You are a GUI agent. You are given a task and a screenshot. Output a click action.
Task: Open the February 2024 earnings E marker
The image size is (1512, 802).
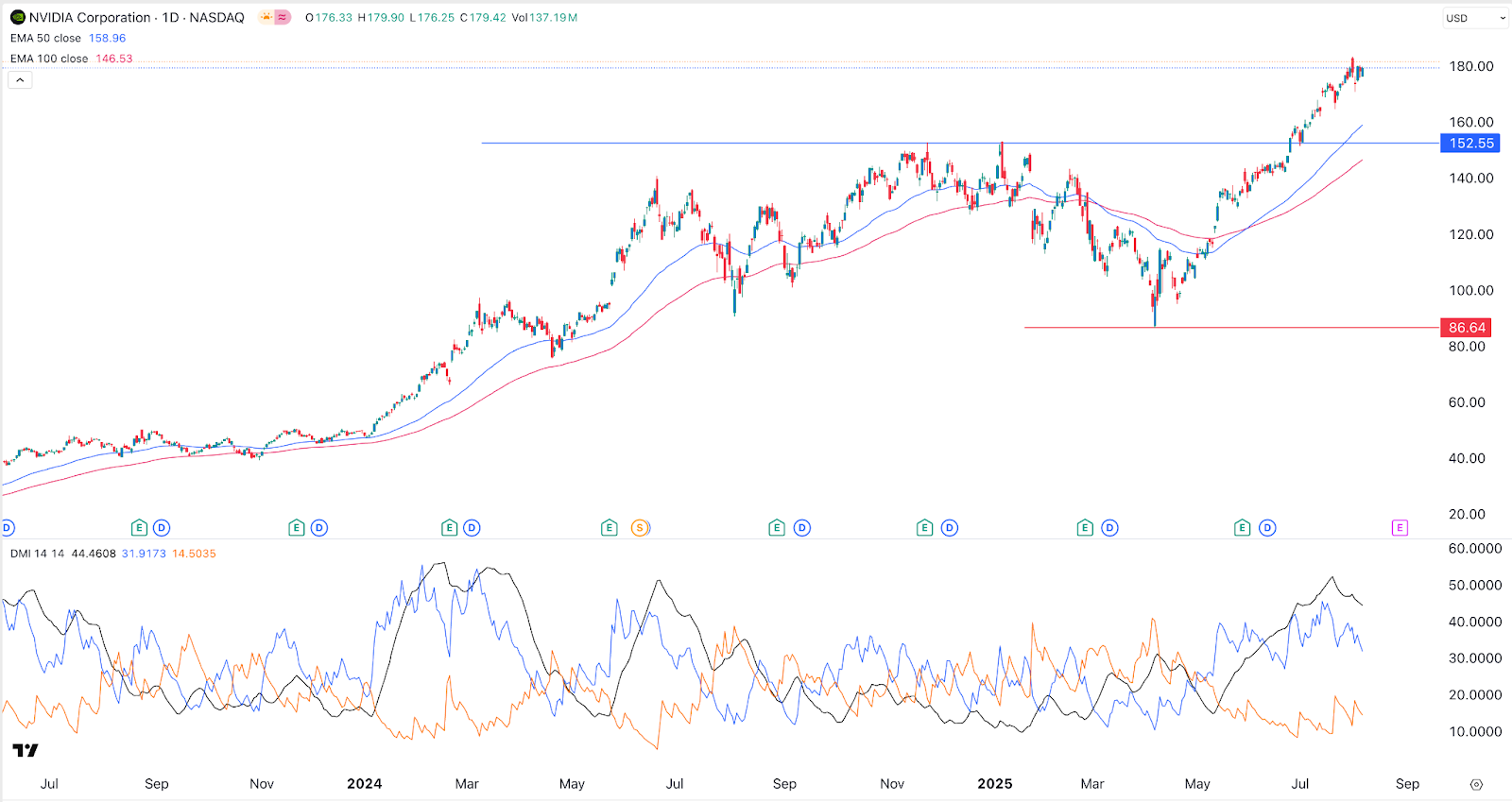click(450, 528)
